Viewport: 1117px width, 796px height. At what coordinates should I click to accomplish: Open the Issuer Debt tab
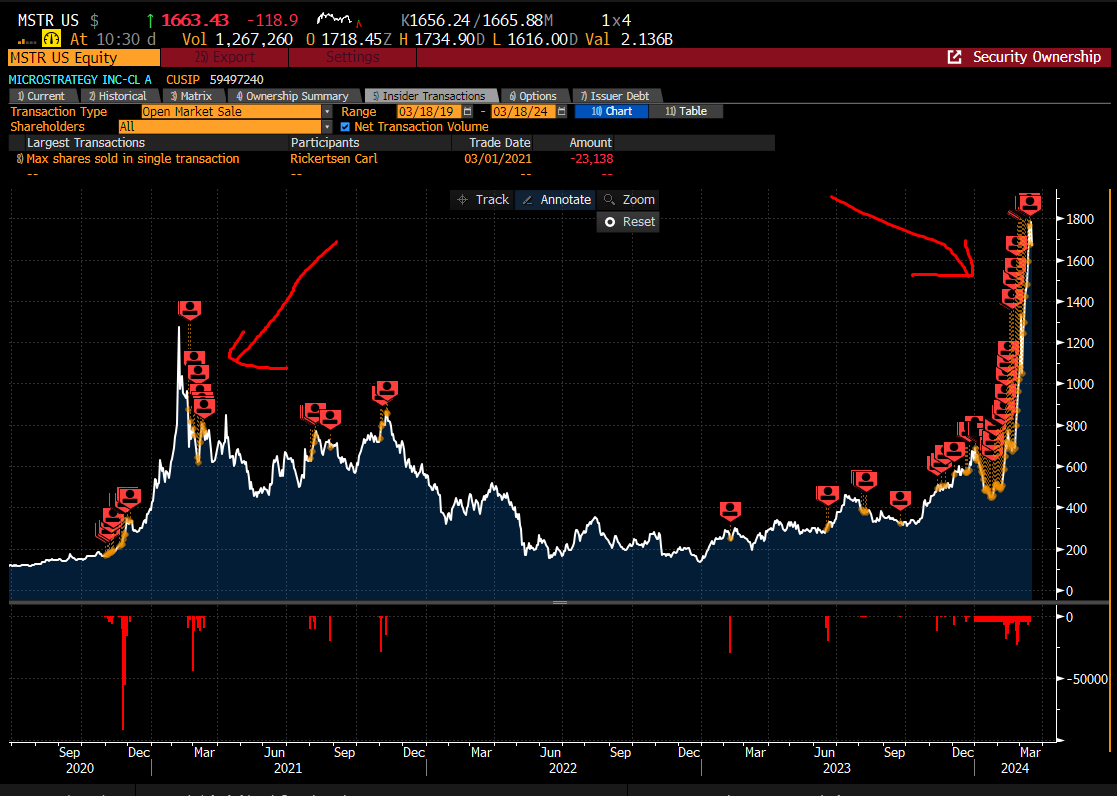pyautogui.click(x=618, y=95)
